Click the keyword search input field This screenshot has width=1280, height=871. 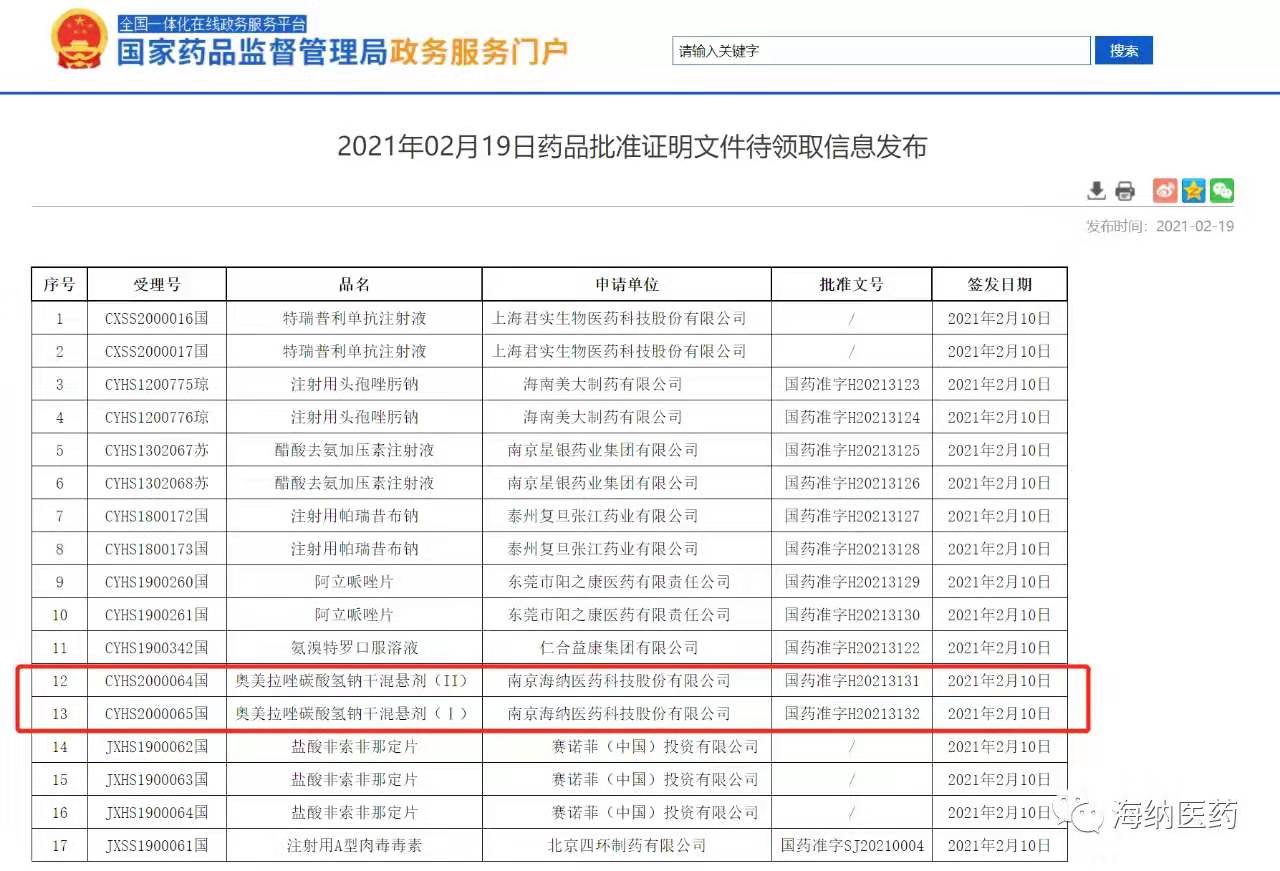[x=881, y=51]
